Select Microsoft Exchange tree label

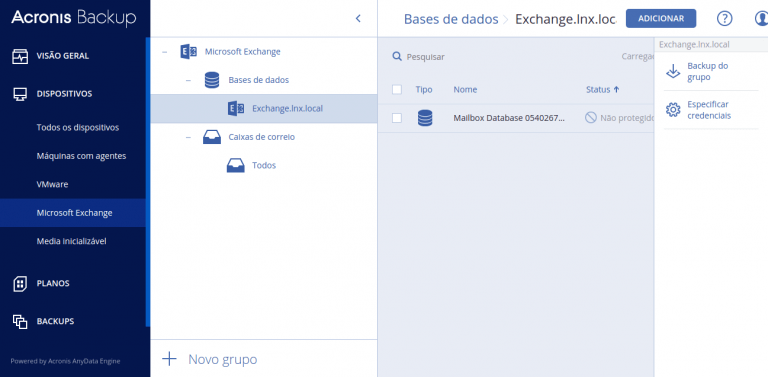(242, 52)
